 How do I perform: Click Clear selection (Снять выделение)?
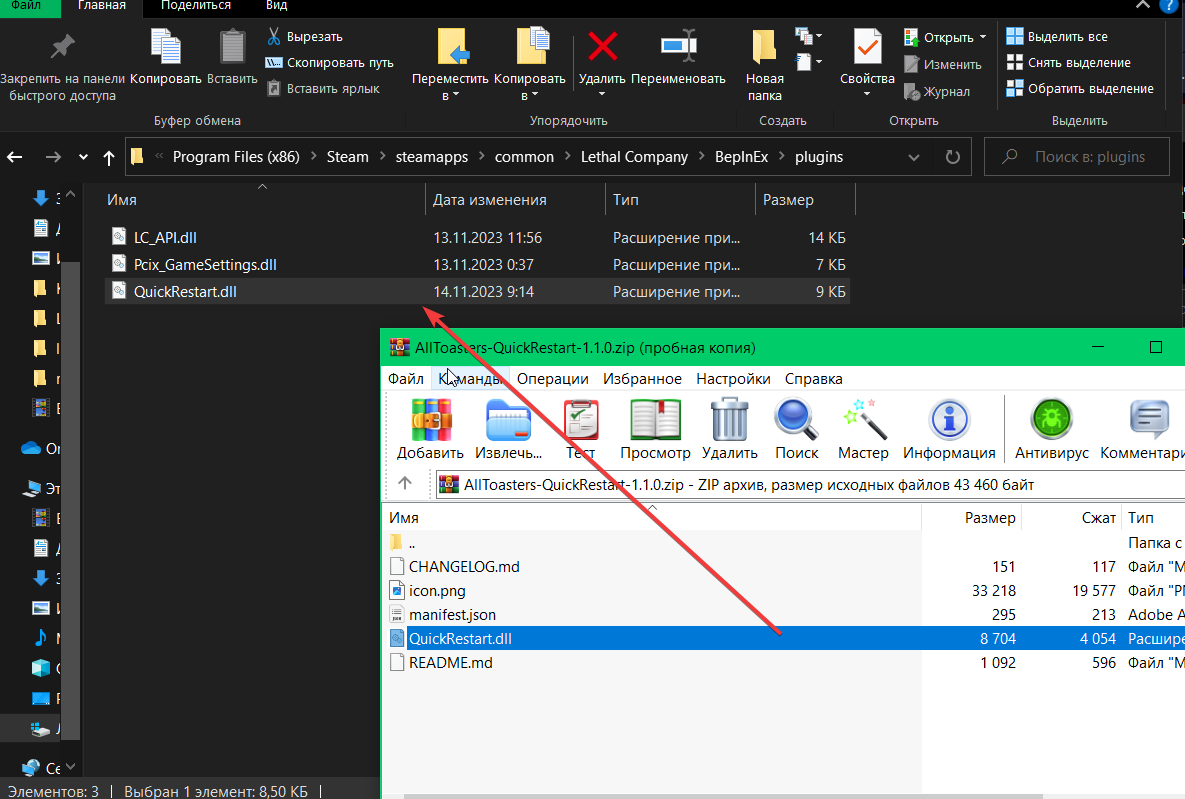coord(1069,63)
